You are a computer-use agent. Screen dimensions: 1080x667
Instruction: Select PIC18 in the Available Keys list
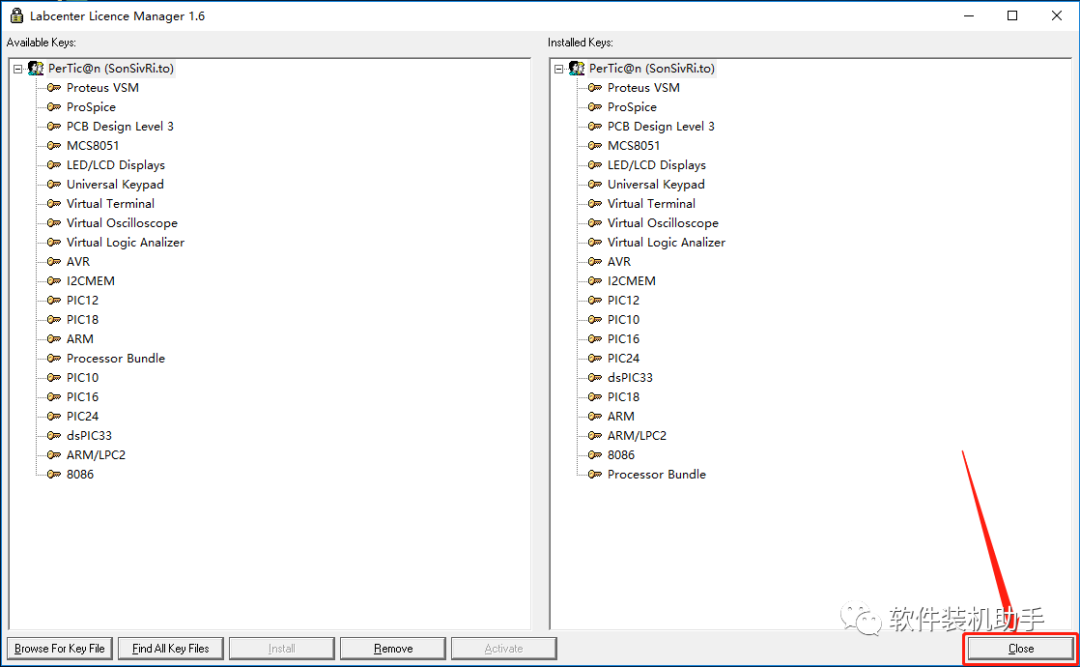[83, 319]
